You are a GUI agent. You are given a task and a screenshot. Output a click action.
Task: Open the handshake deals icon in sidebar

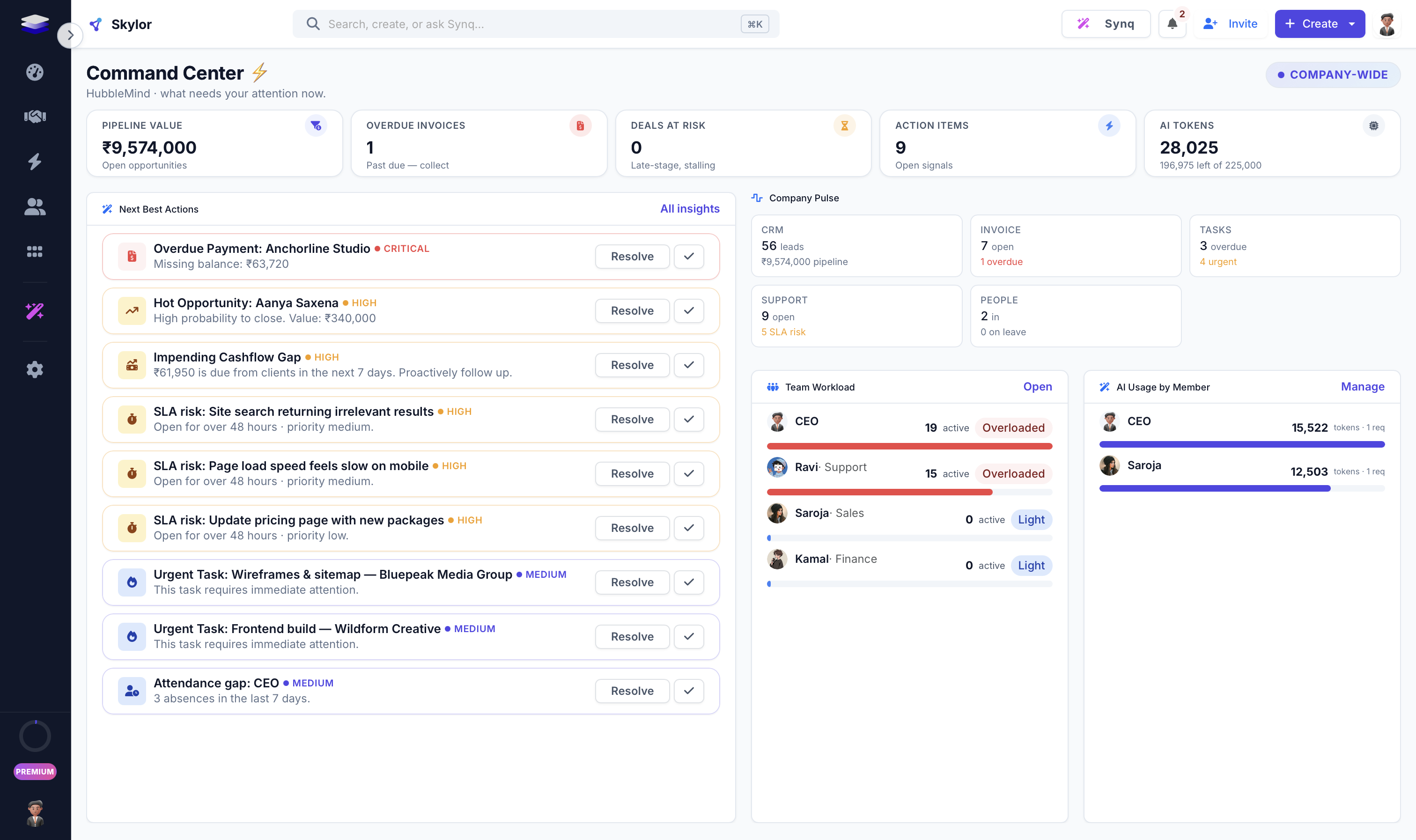(x=35, y=117)
